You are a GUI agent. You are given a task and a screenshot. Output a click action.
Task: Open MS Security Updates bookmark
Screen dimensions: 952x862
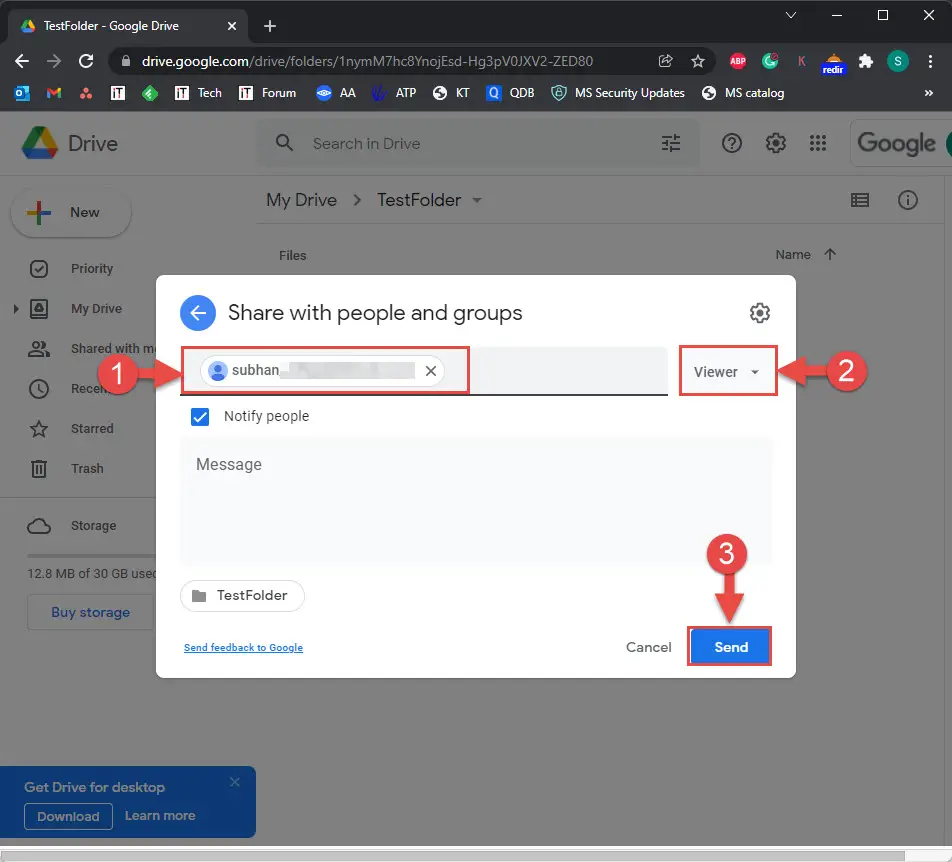[617, 93]
